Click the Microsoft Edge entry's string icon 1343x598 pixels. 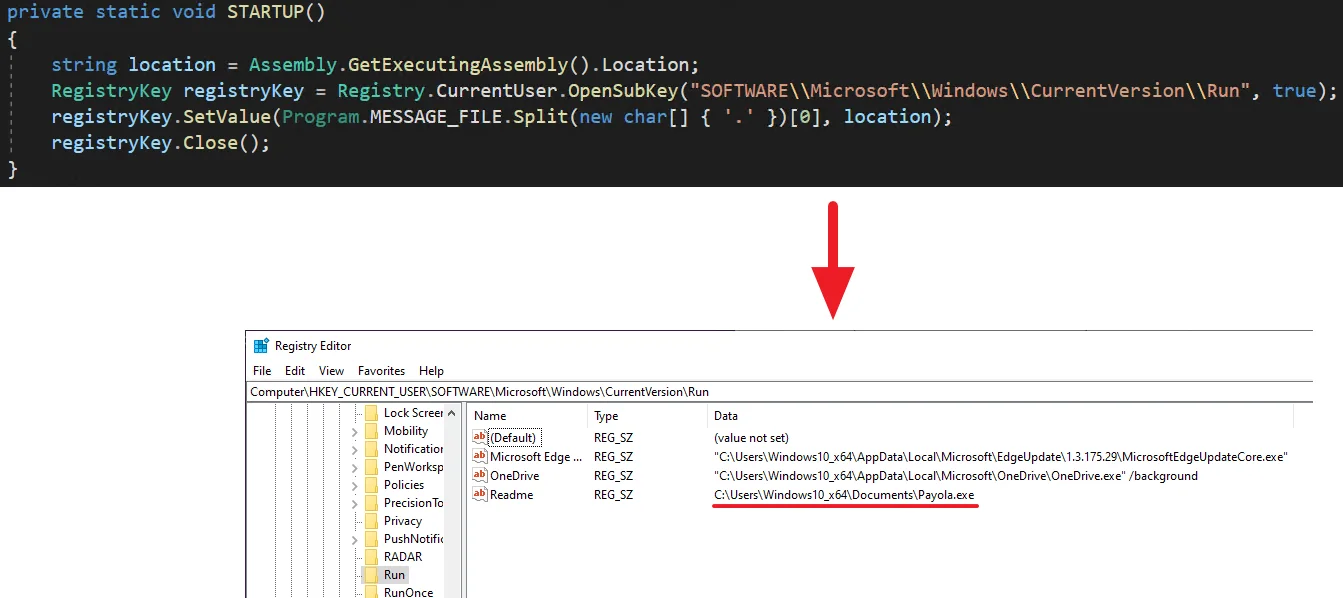click(x=480, y=457)
